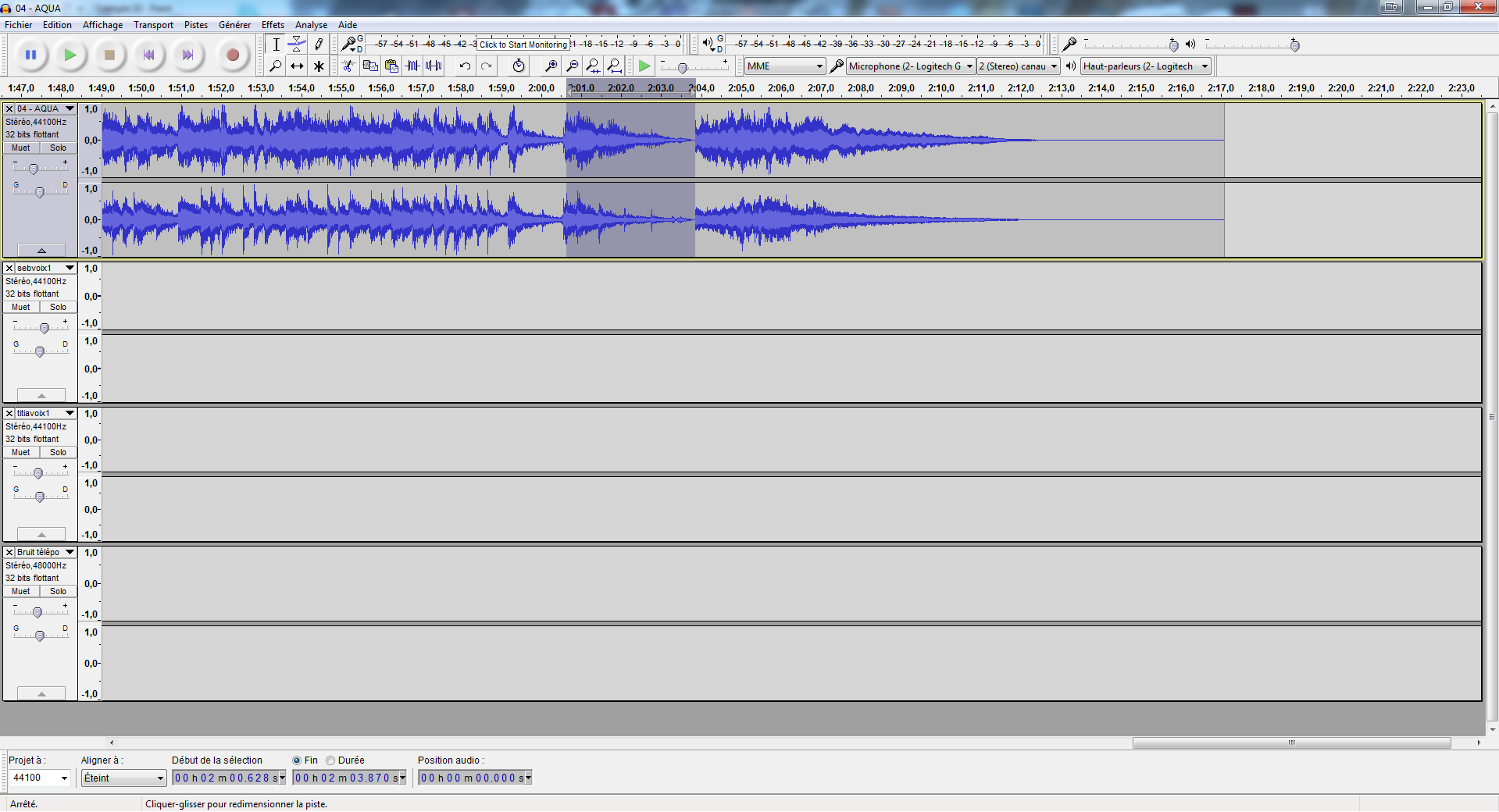
Task: Click the Position audio time field
Action: (473, 778)
